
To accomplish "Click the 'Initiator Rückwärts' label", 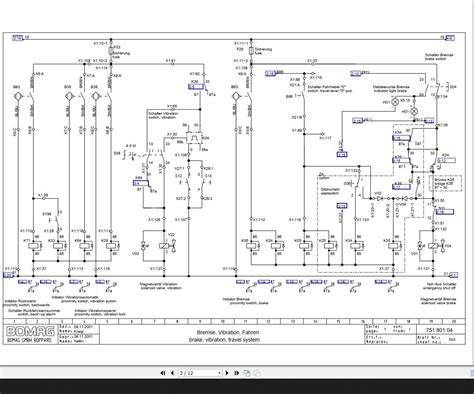I will click(21, 301).
